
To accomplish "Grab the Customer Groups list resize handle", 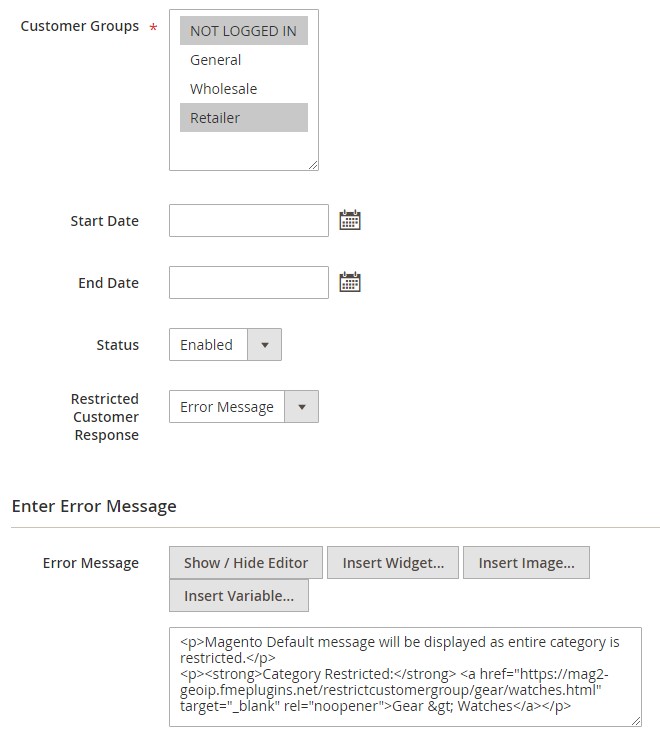I will pos(313,165).
